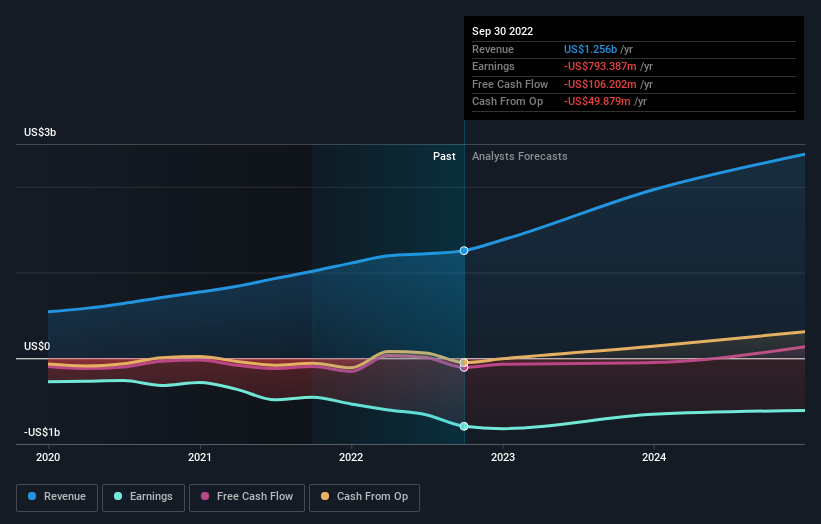The image size is (821, 524).
Task: Click the -US$1b y-axis label
Action: [x=42, y=432]
